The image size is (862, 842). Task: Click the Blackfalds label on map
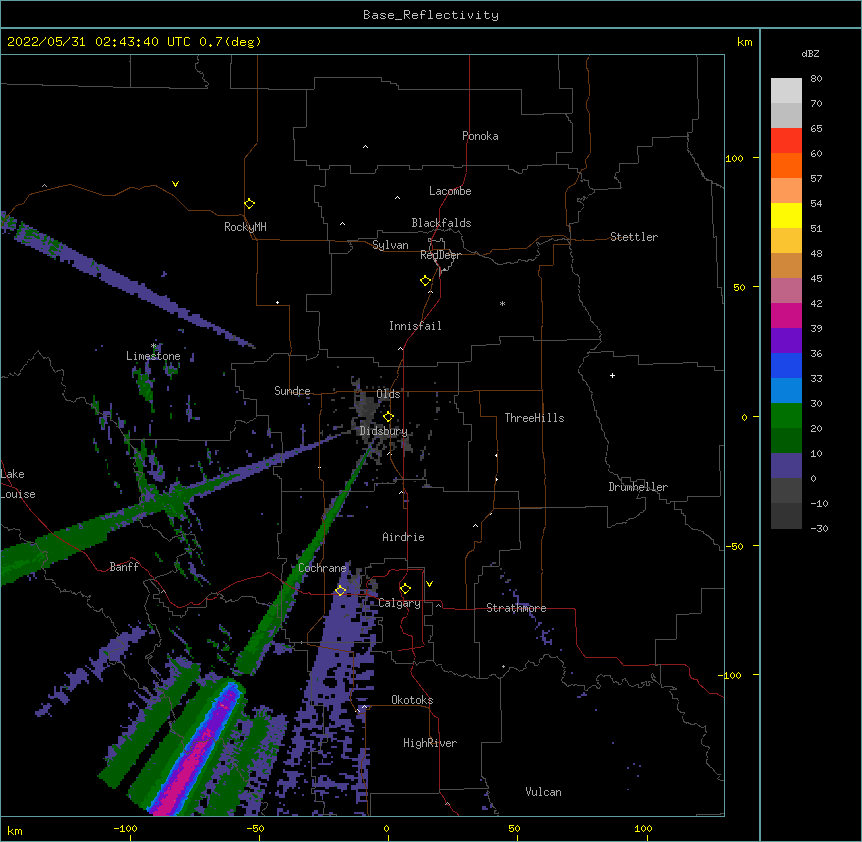click(x=441, y=223)
